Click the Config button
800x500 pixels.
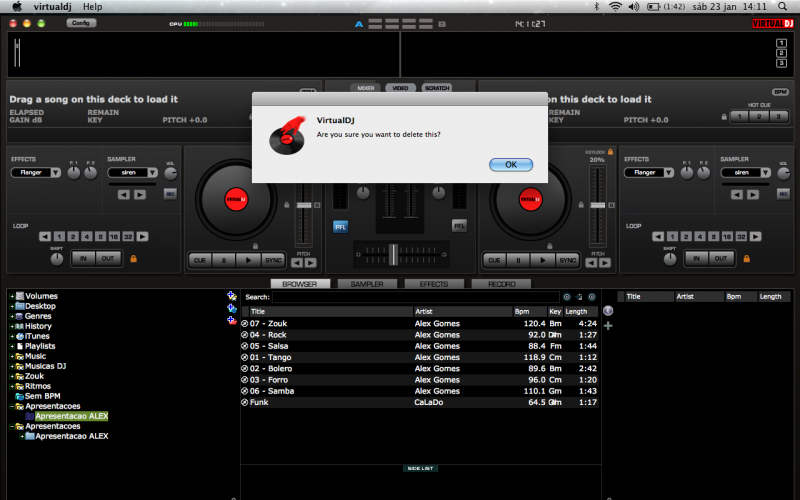tap(80, 22)
